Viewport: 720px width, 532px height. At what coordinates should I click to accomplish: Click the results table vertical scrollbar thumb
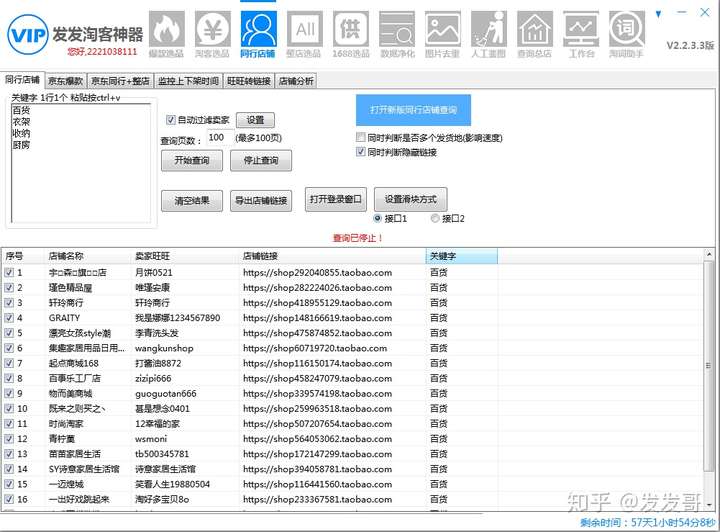tap(709, 366)
